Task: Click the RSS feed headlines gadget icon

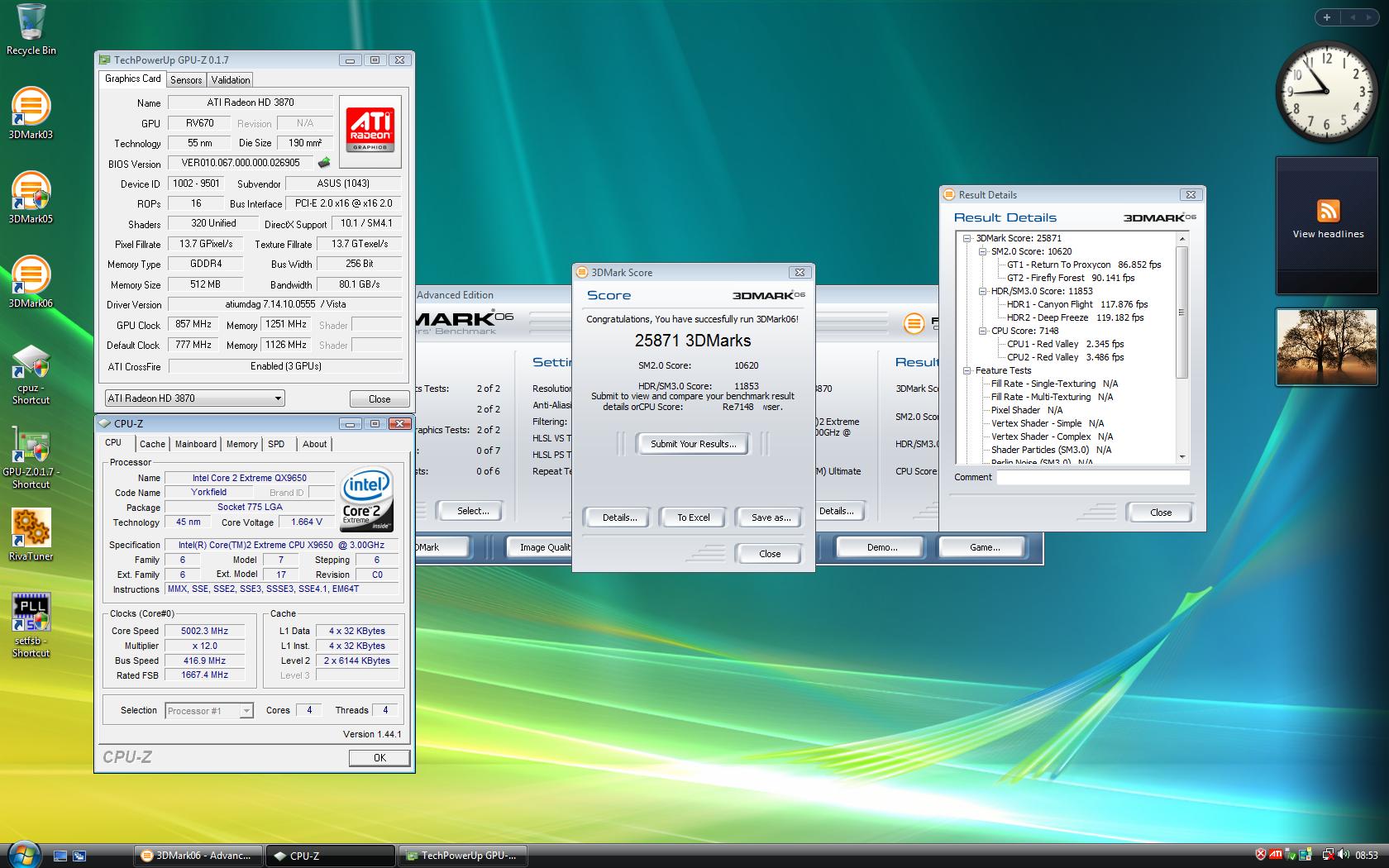Action: pyautogui.click(x=1328, y=211)
